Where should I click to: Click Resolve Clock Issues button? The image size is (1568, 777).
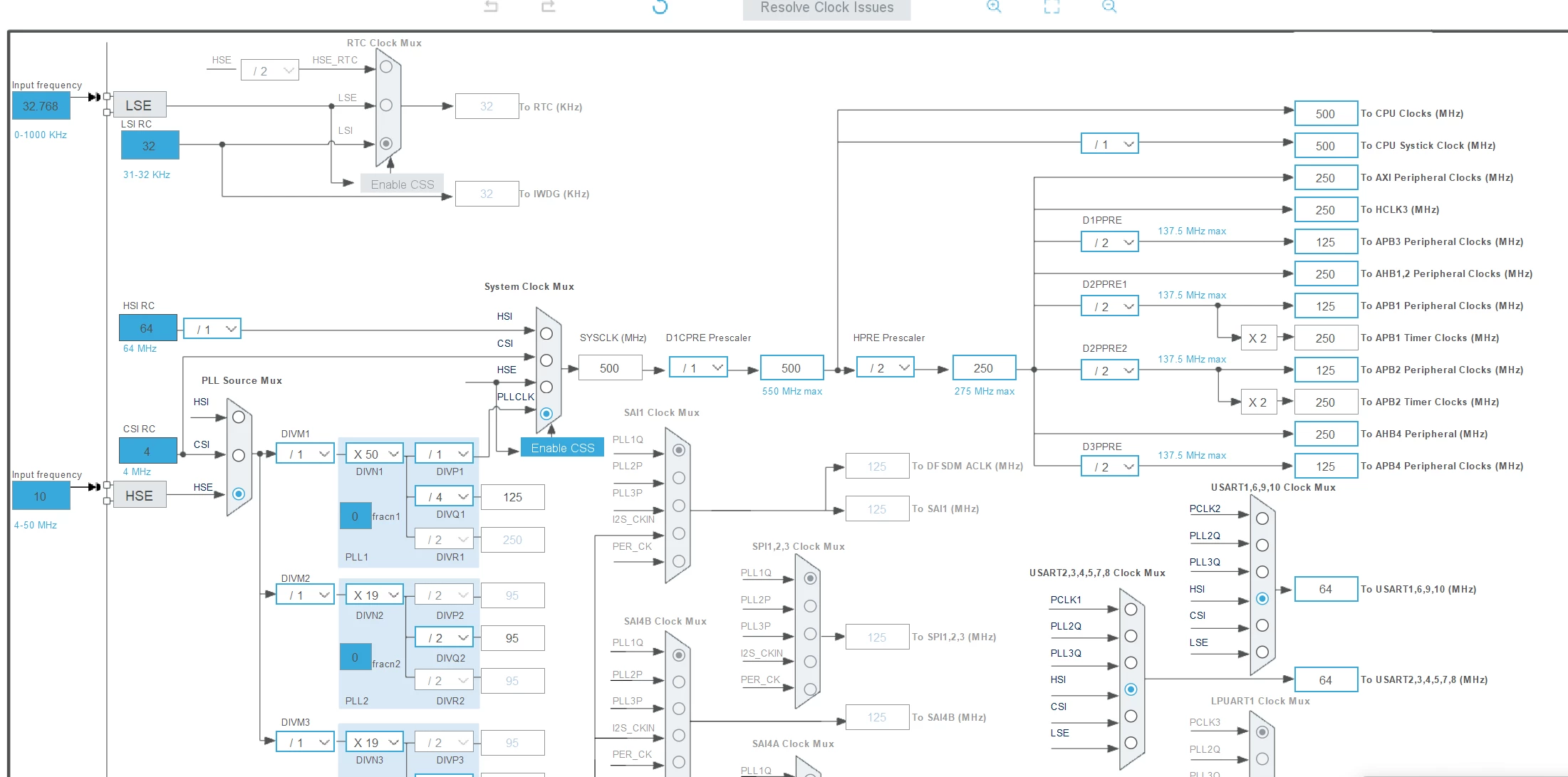[x=826, y=8]
